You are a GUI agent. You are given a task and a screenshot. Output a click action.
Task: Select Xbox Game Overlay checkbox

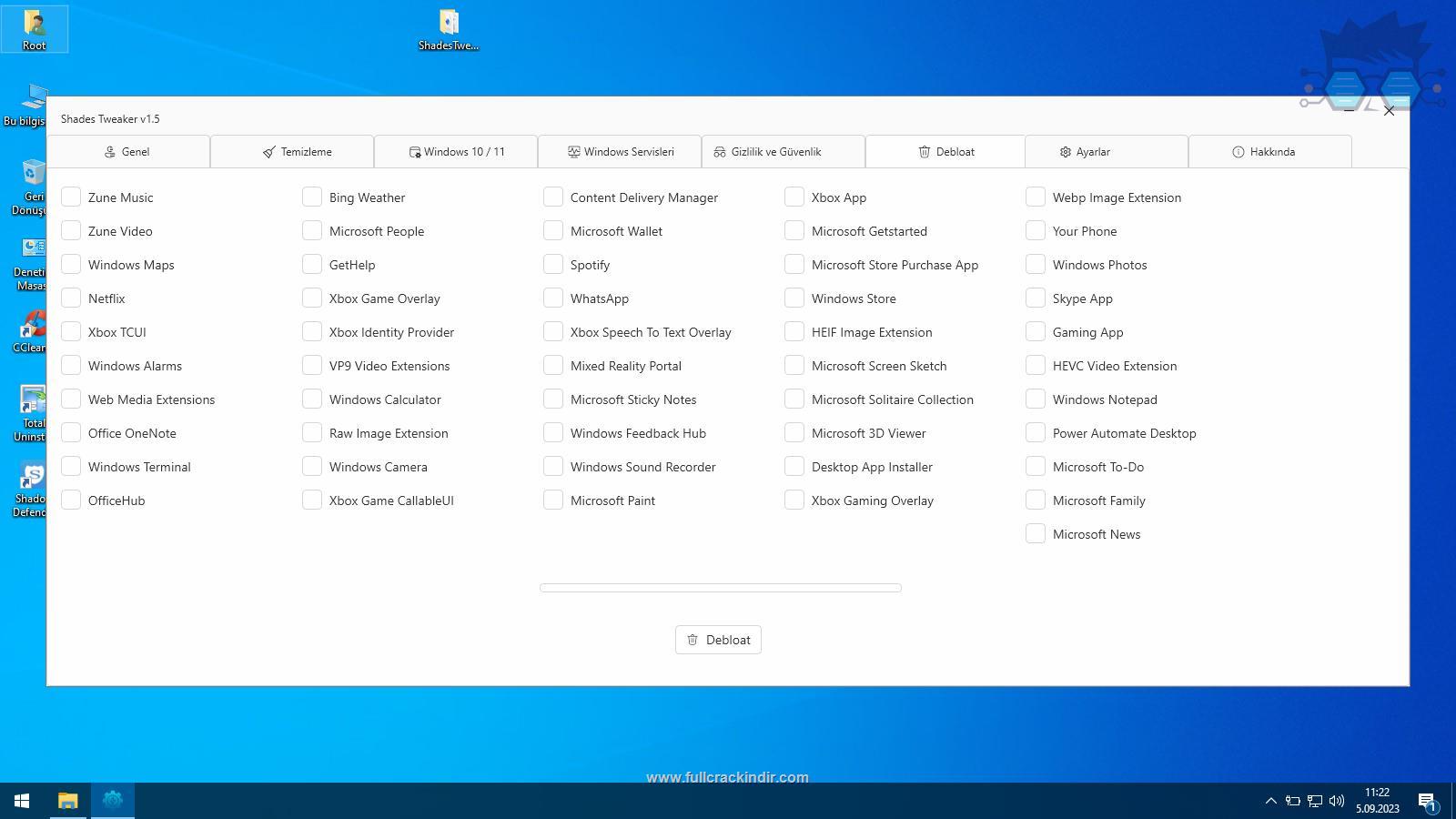click(x=312, y=298)
